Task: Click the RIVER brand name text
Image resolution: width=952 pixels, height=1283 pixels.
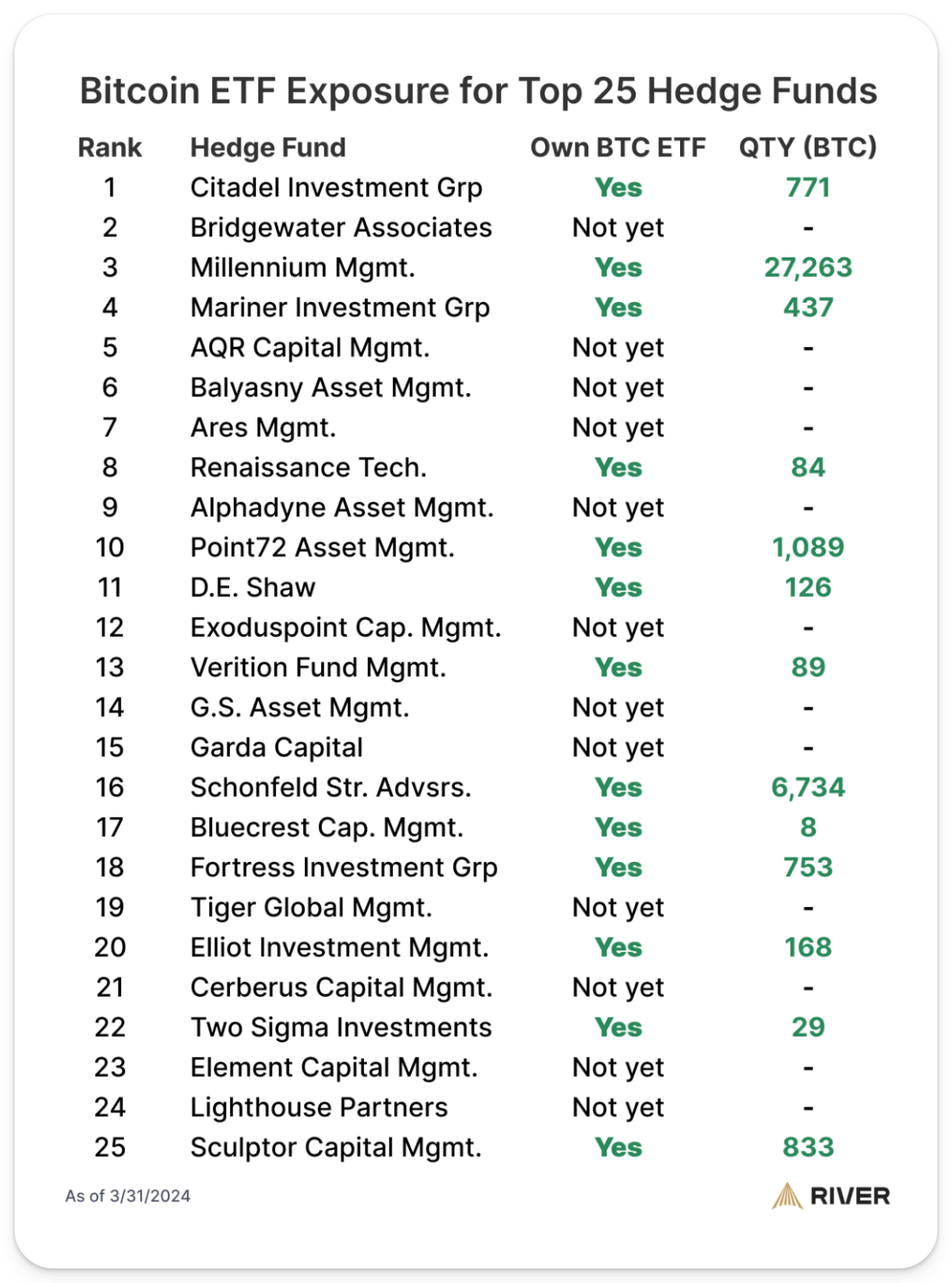Action: [850, 1196]
